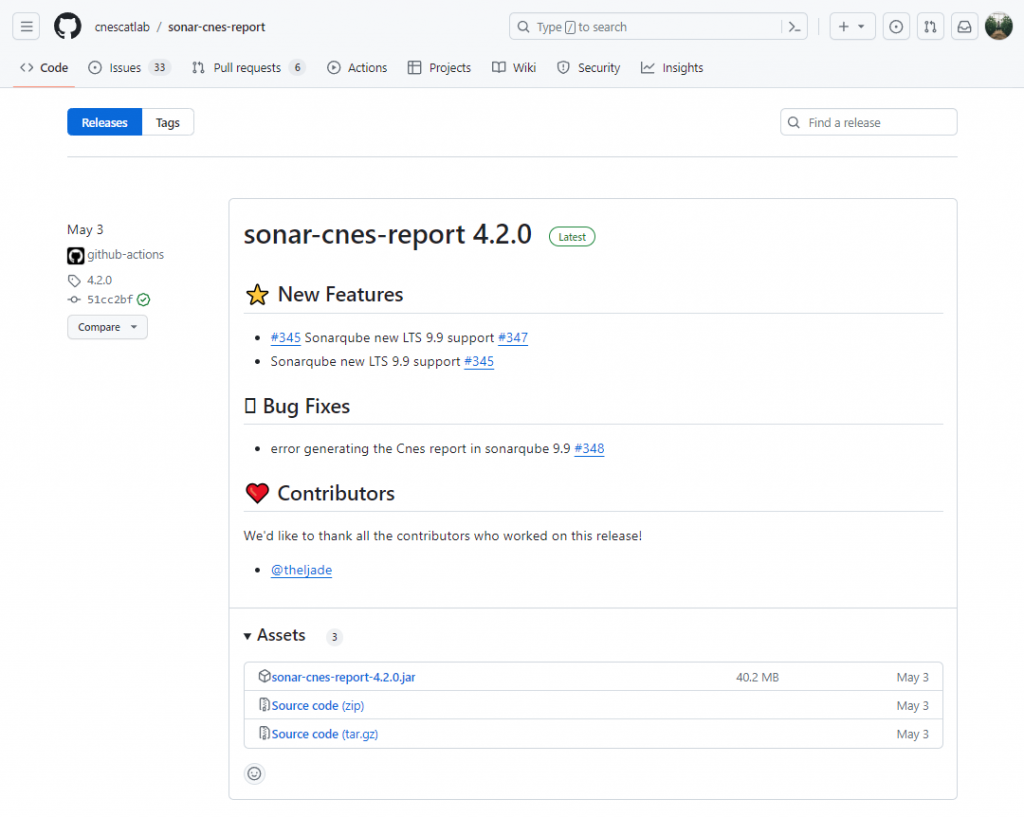The height and width of the screenshot is (817, 1024).
Task: Switch to the Tags view
Action: [x=168, y=122]
